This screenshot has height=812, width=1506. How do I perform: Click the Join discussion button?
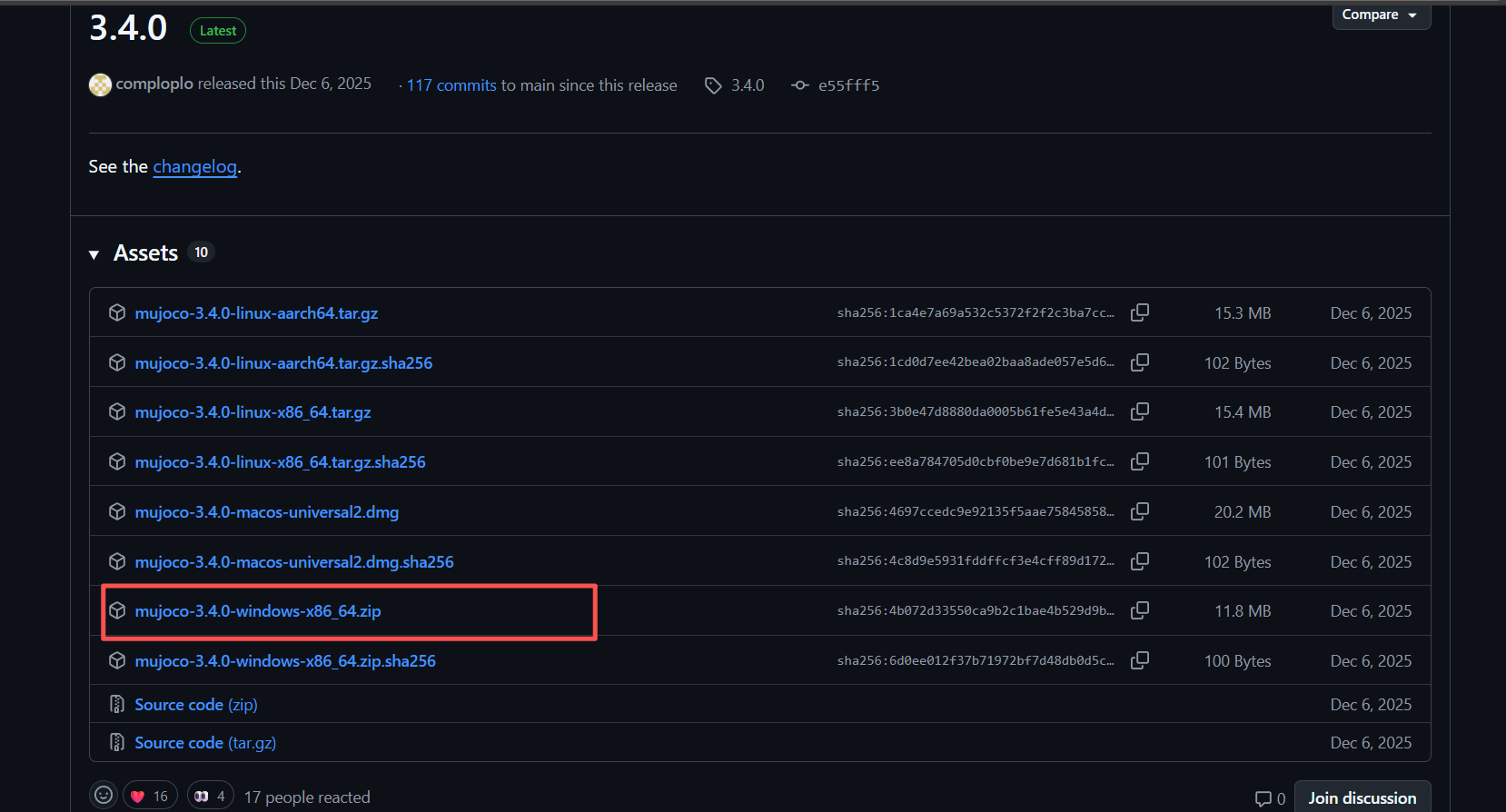[x=1362, y=797]
